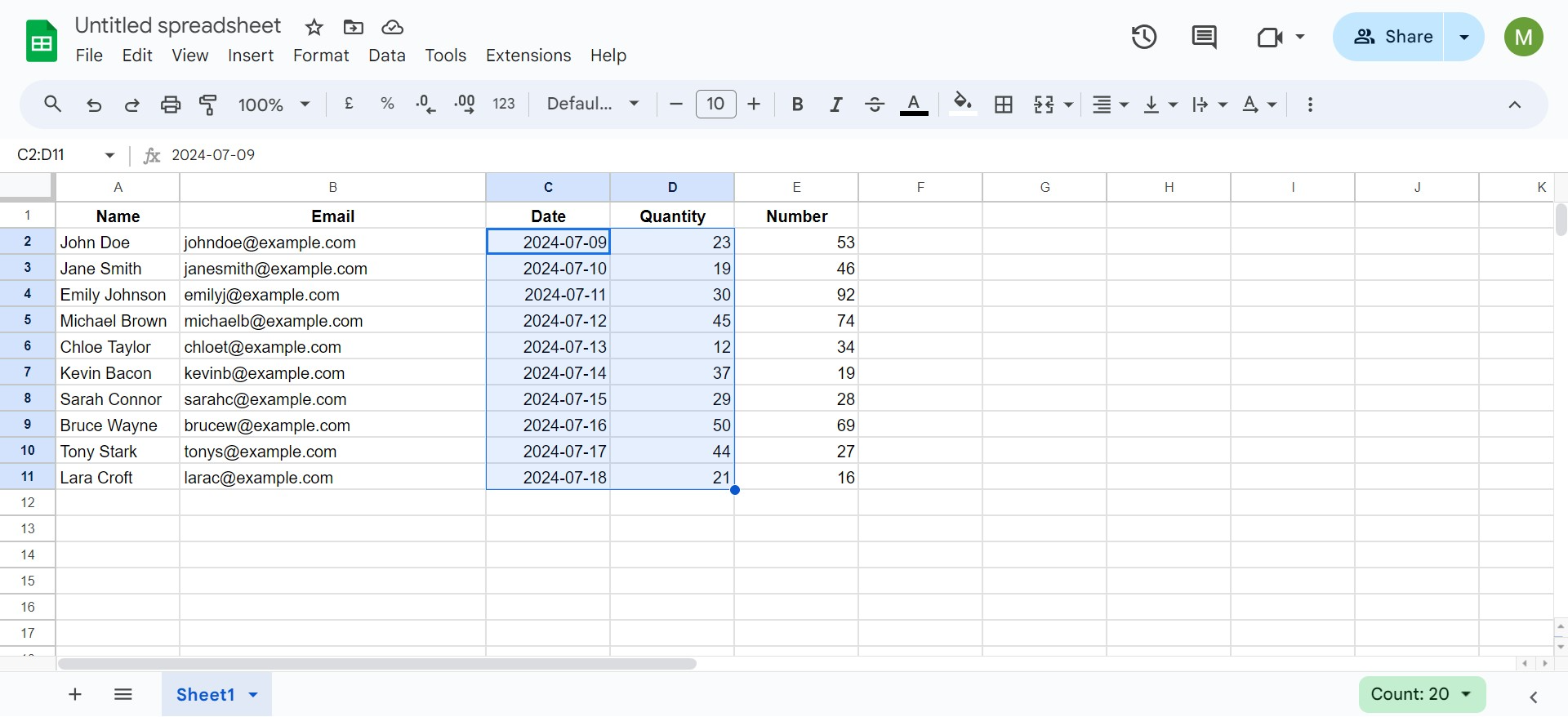This screenshot has width=1568, height=717.
Task: Open the File menu
Action: point(89,56)
